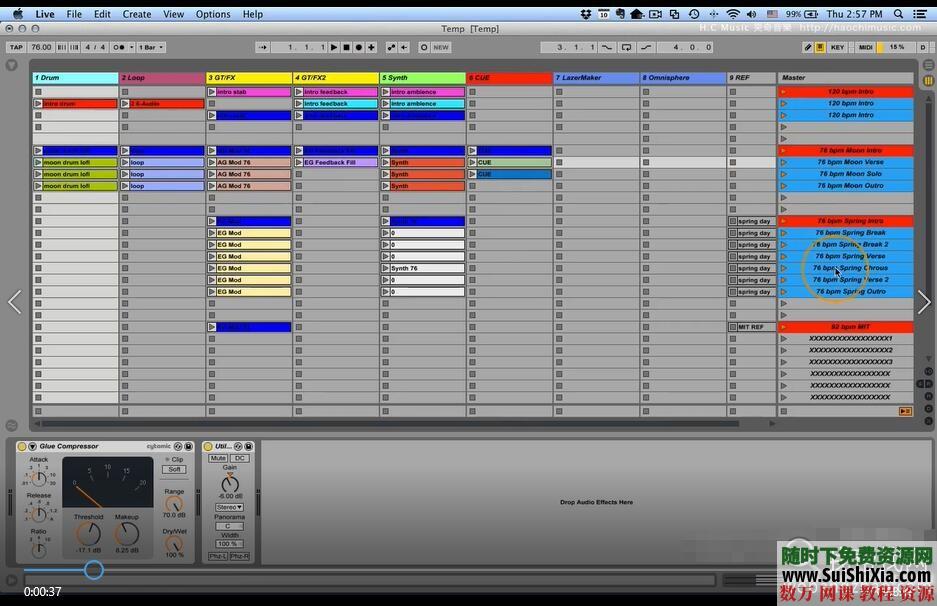Click the Automation Arm button
This screenshot has height=606, width=937.
tap(391, 47)
